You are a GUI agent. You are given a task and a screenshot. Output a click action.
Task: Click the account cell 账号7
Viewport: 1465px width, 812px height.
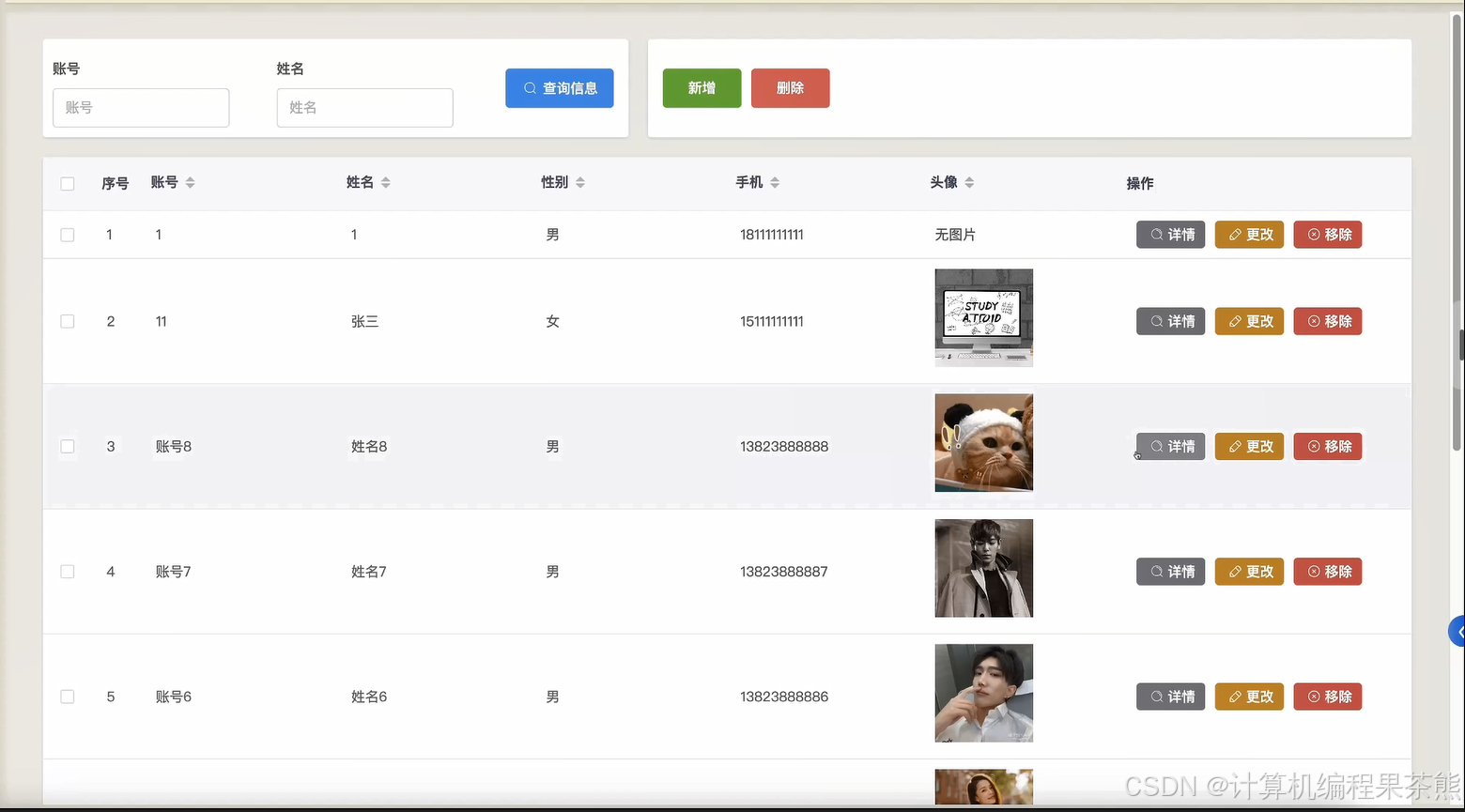[x=174, y=572]
